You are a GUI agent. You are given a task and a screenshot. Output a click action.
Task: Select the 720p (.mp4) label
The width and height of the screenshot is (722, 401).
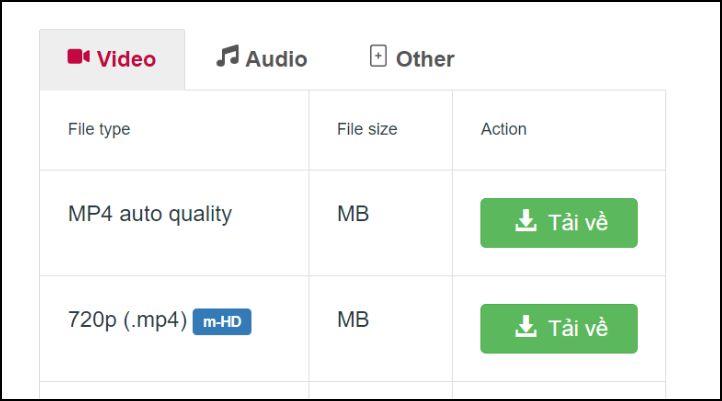127,320
